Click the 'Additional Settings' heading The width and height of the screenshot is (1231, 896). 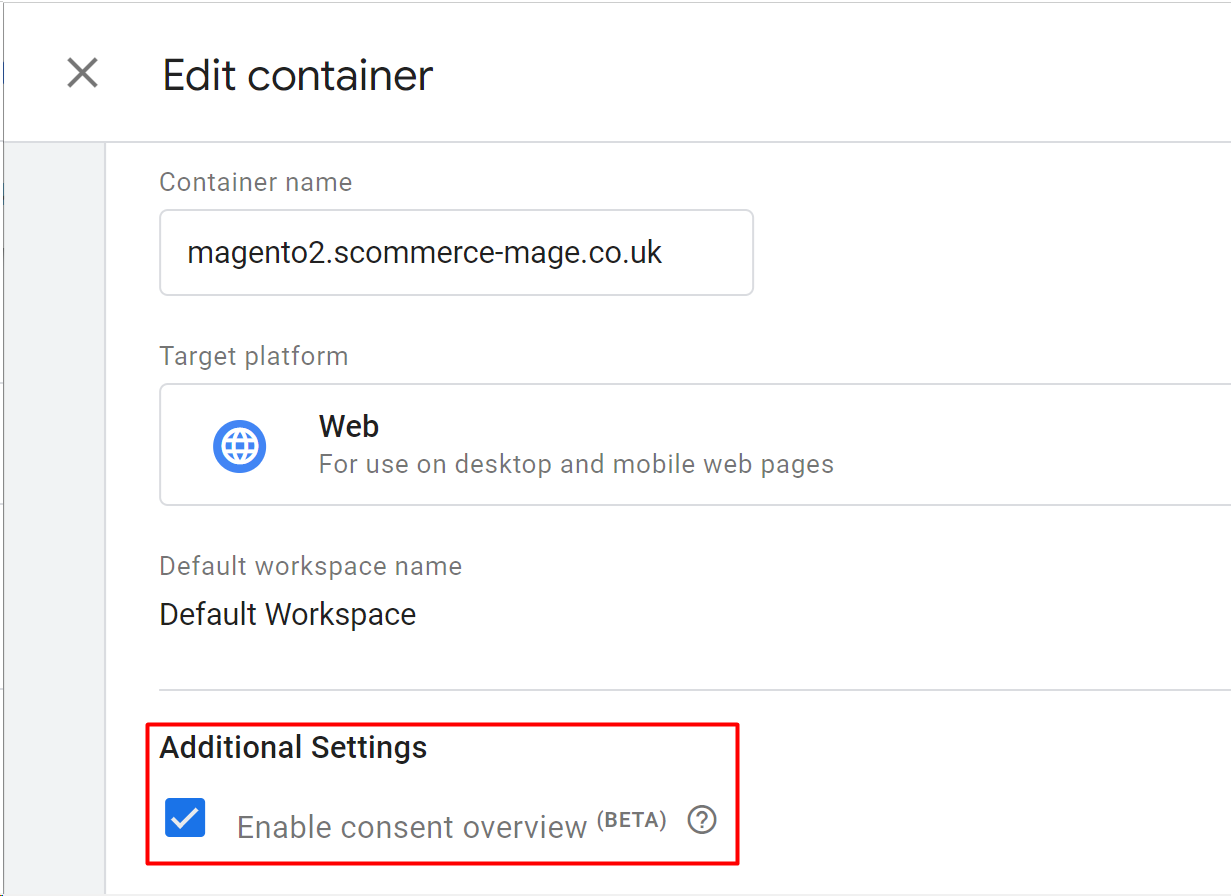click(x=293, y=748)
